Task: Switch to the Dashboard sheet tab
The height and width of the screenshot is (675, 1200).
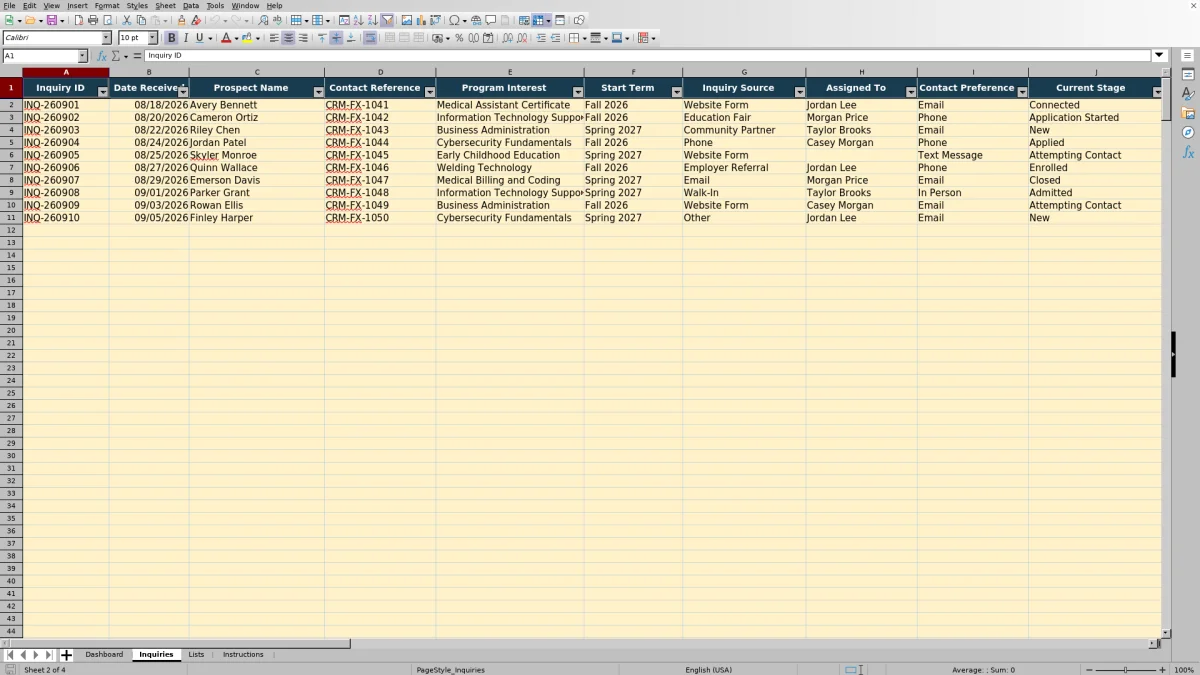Action: (104, 655)
